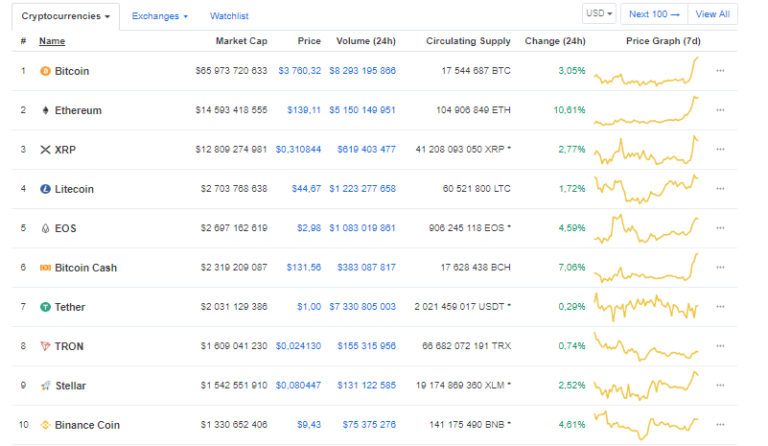
Task: Click the Bitcoin coin logo icon
Action: pyautogui.click(x=45, y=71)
